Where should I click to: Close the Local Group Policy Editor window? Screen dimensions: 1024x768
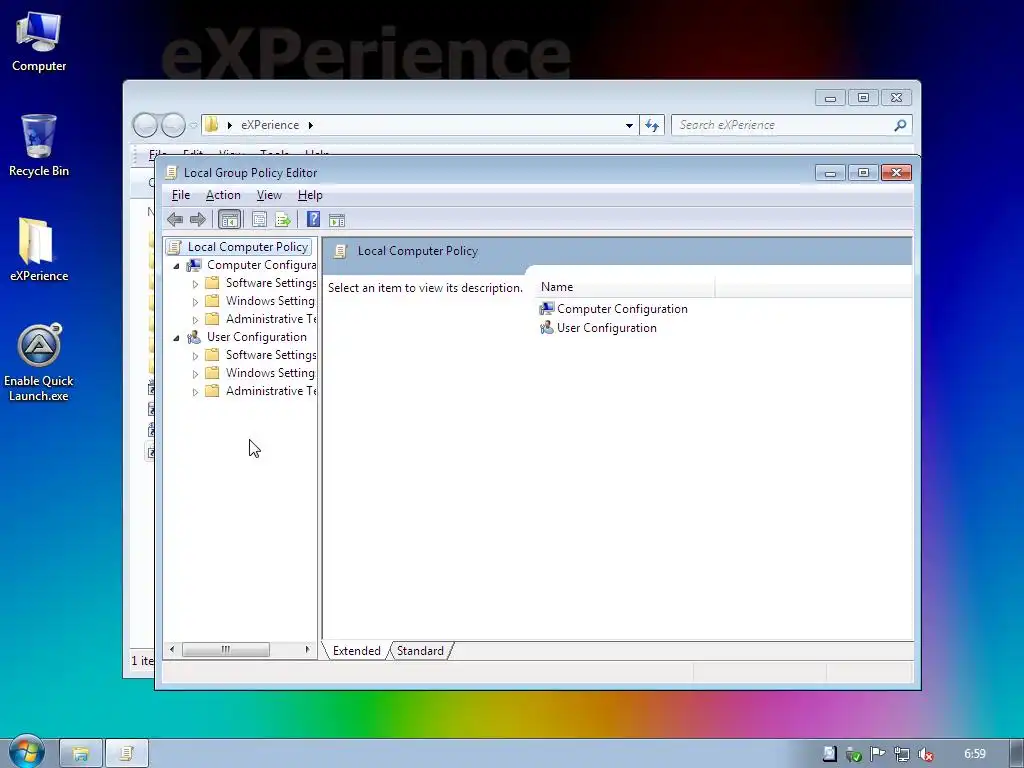(x=896, y=173)
